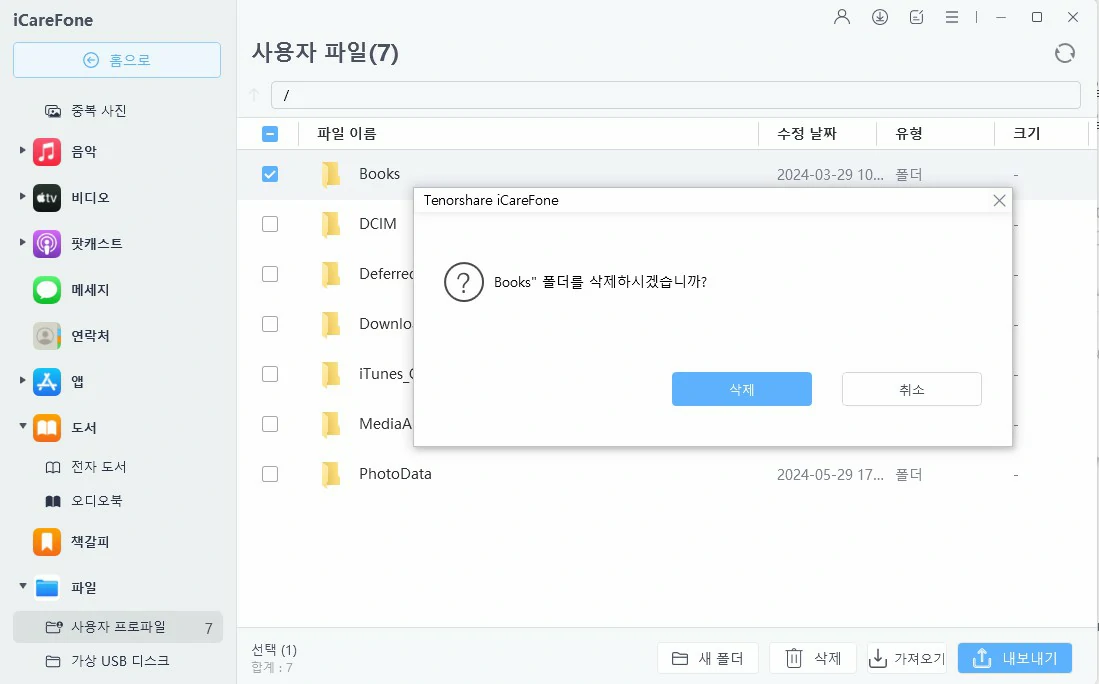Image resolution: width=1099 pixels, height=684 pixels.
Task: Uncheck the Books folder checkbox
Action: tap(270, 174)
